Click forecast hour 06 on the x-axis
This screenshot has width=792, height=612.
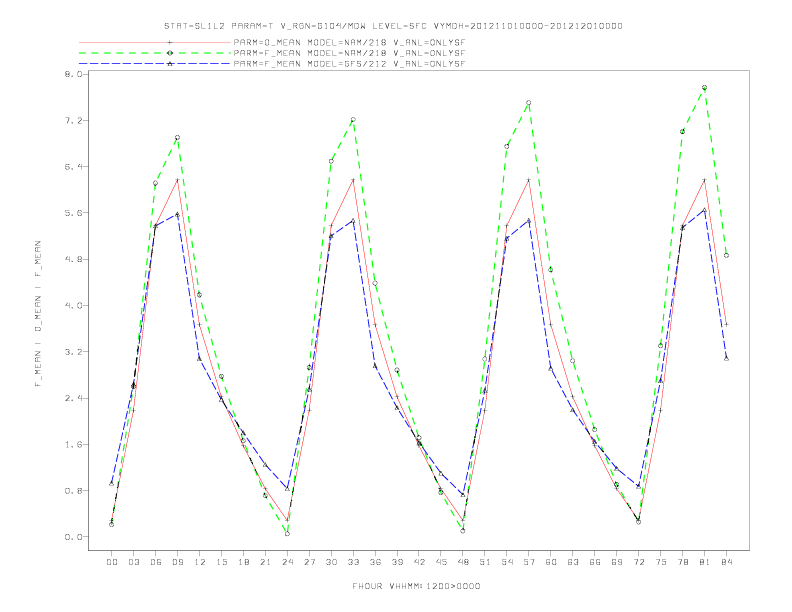click(x=156, y=562)
